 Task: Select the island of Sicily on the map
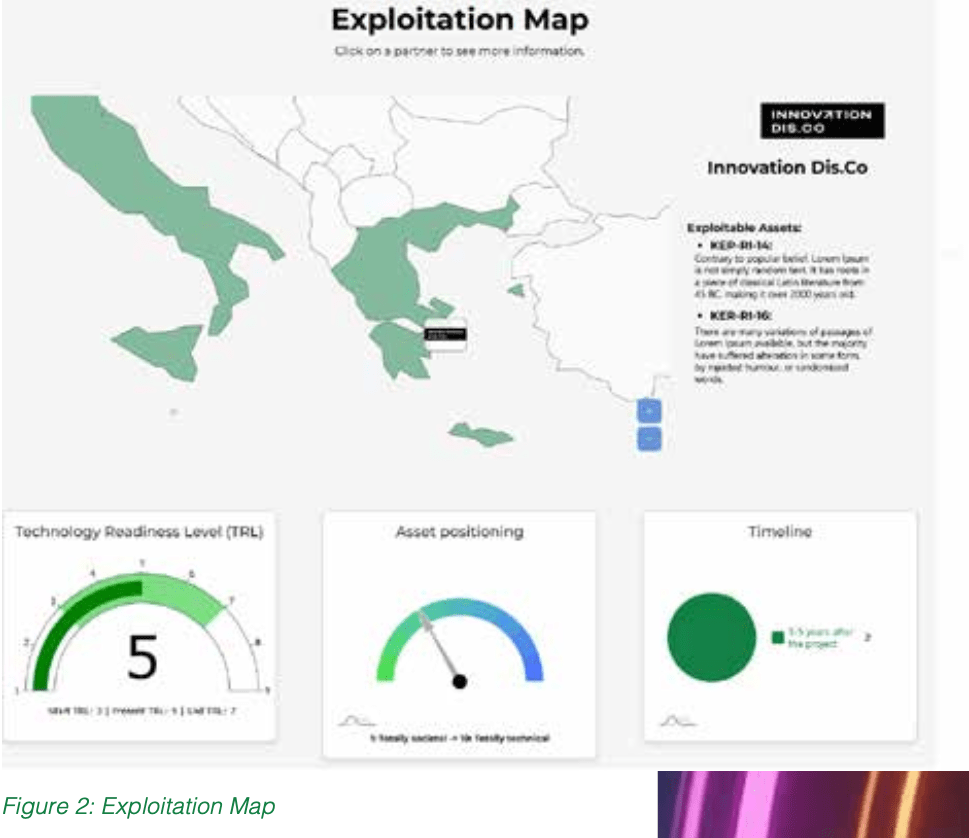tap(160, 352)
